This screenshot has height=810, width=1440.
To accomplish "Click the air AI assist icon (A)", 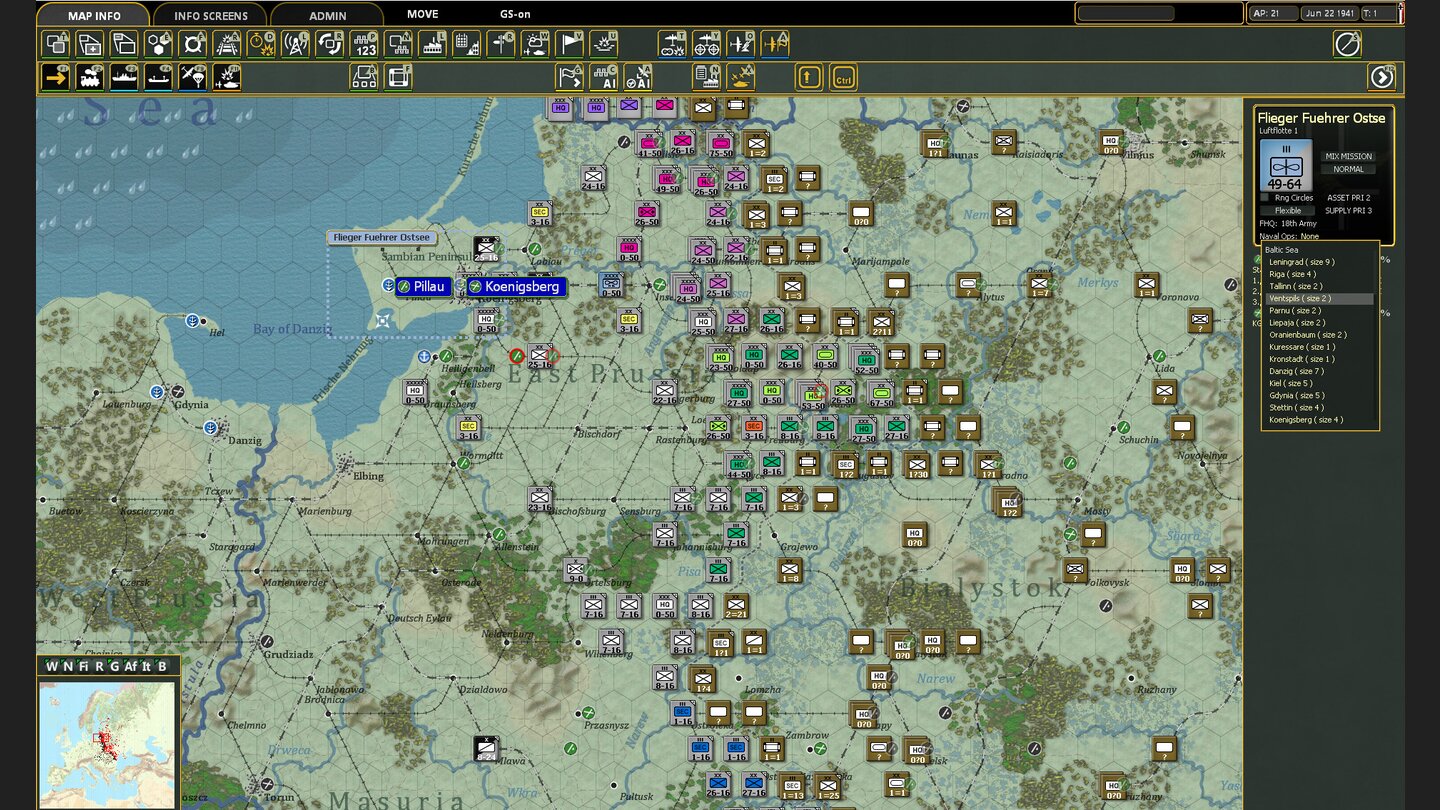I will tap(638, 77).
